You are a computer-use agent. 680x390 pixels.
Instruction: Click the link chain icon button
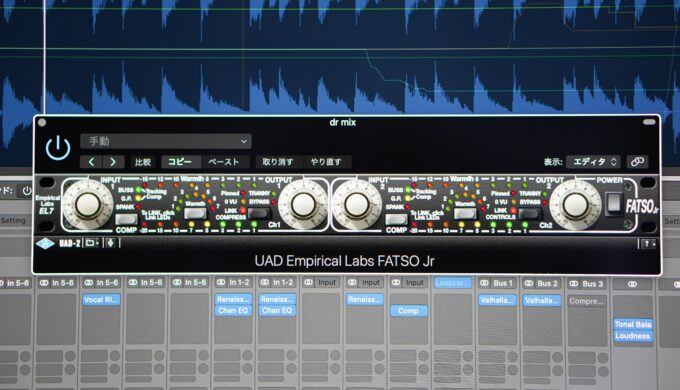pyautogui.click(x=637, y=162)
